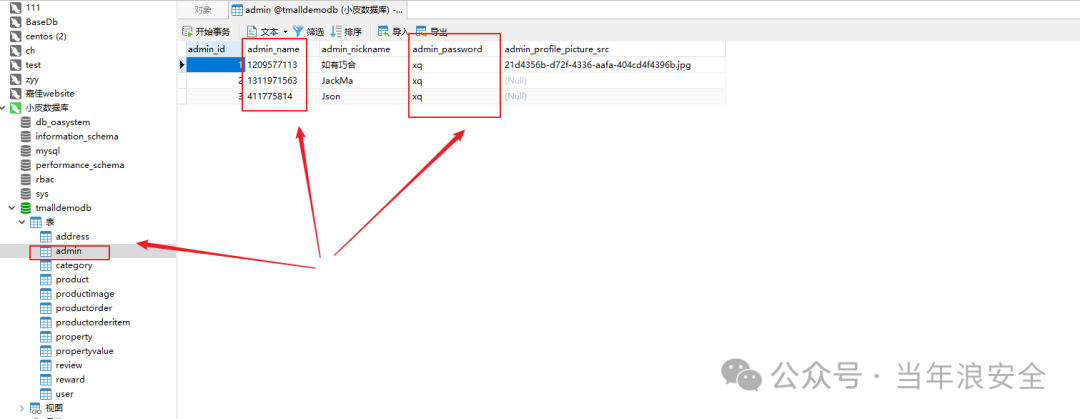Open the propertyvalue table
Screen dimensions: 1080x419
coord(85,351)
